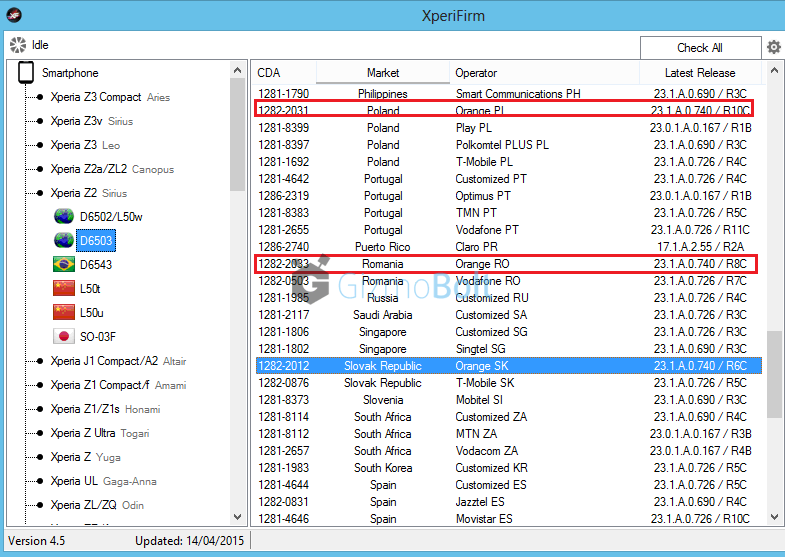The width and height of the screenshot is (785, 557).
Task: Select the Customized SA firmware row
Action: (x=509, y=315)
